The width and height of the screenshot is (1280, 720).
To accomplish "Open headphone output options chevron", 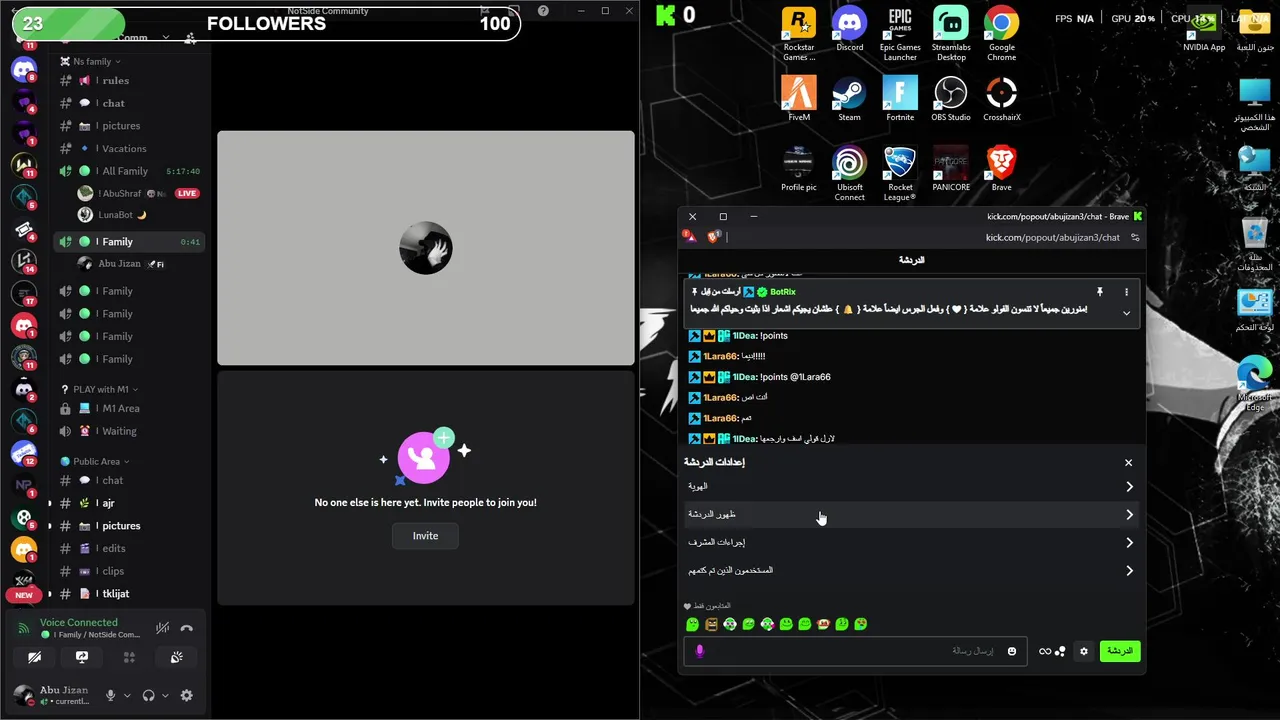I will 165,695.
